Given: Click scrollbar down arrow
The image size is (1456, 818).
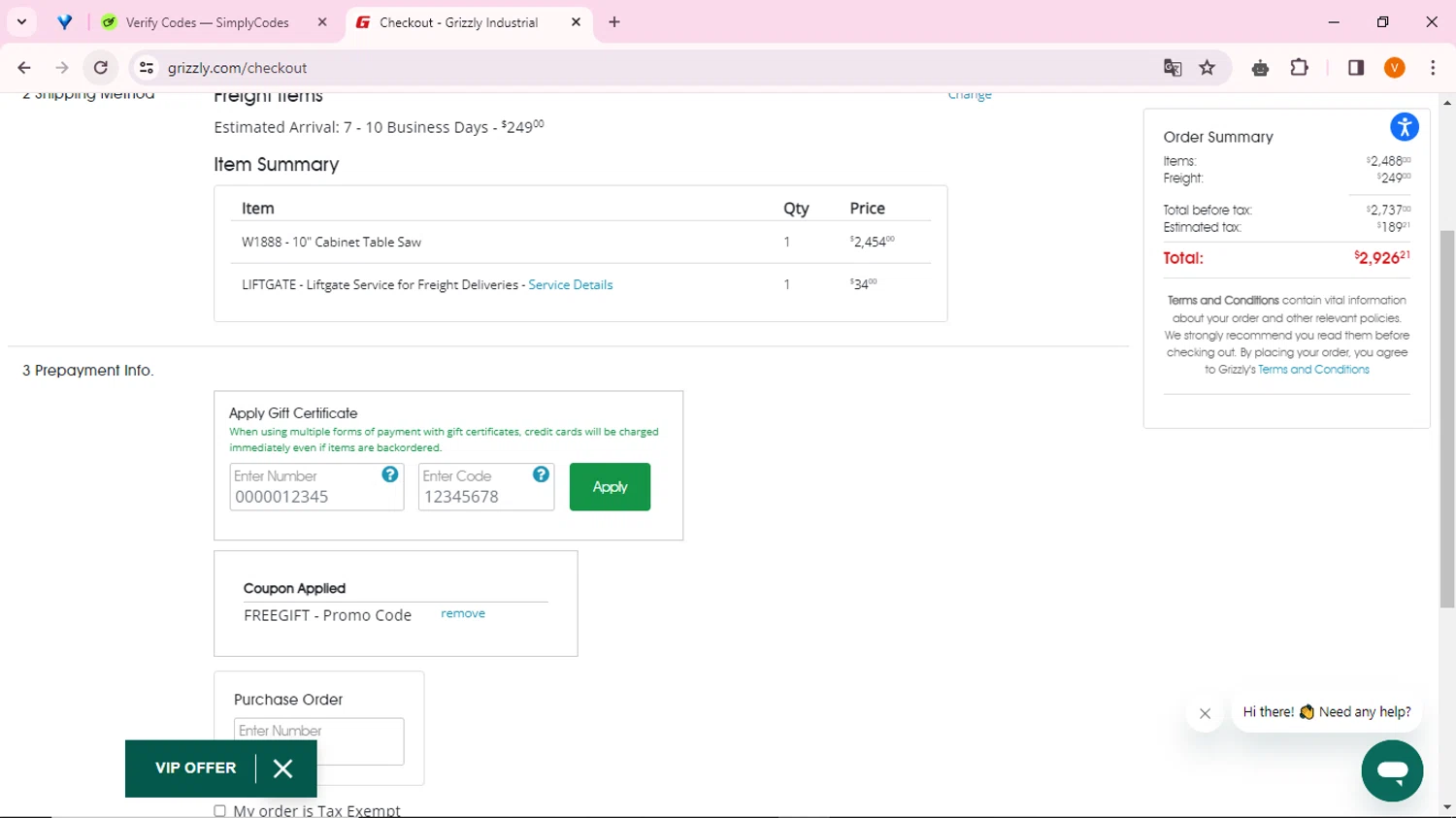Looking at the screenshot, I should click(x=1447, y=806).
